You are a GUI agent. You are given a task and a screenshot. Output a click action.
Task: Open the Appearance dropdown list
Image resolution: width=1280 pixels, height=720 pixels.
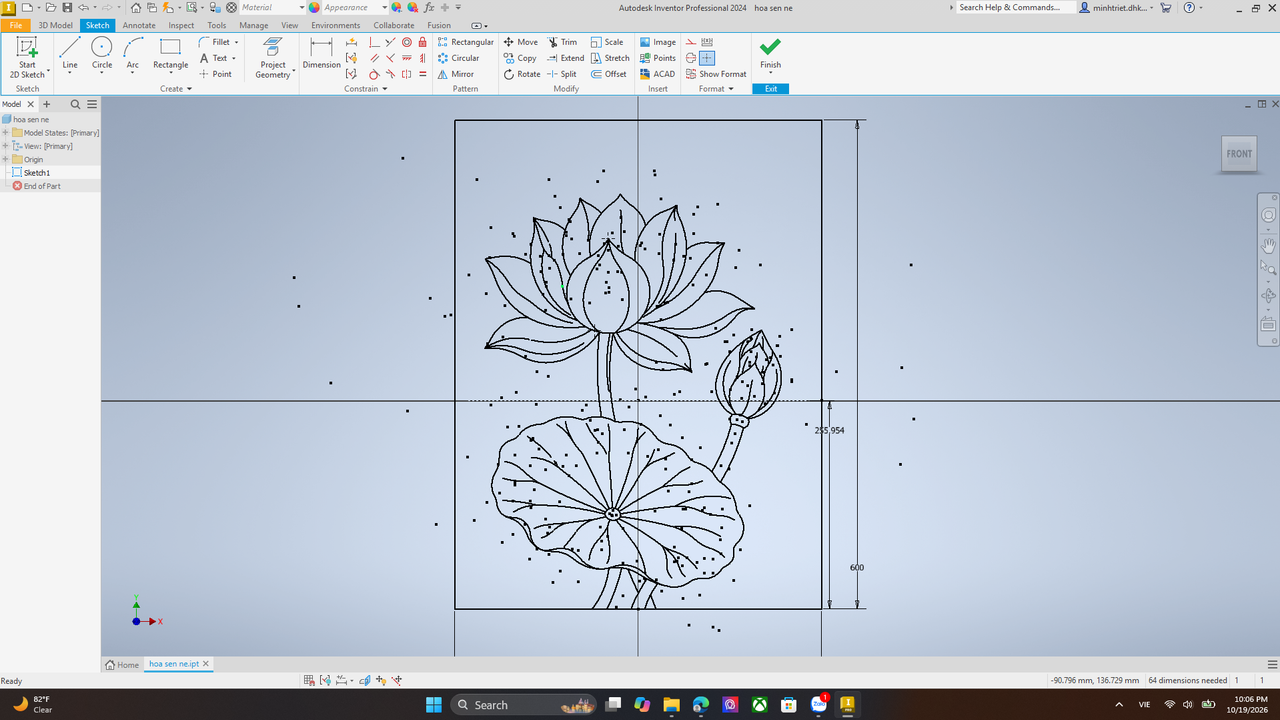pos(384,7)
